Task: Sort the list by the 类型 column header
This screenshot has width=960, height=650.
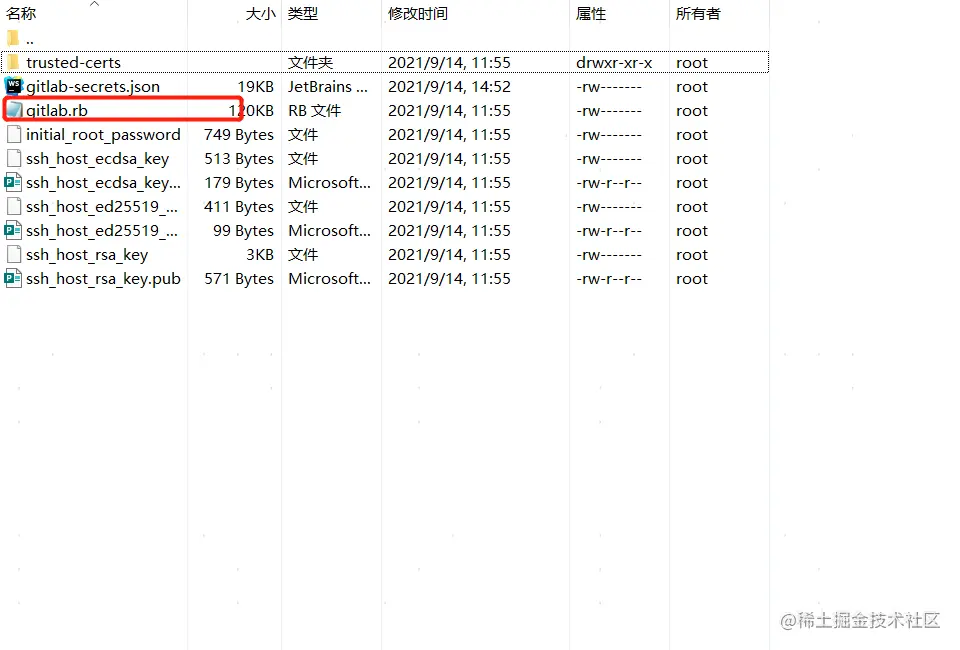Action: (x=303, y=13)
